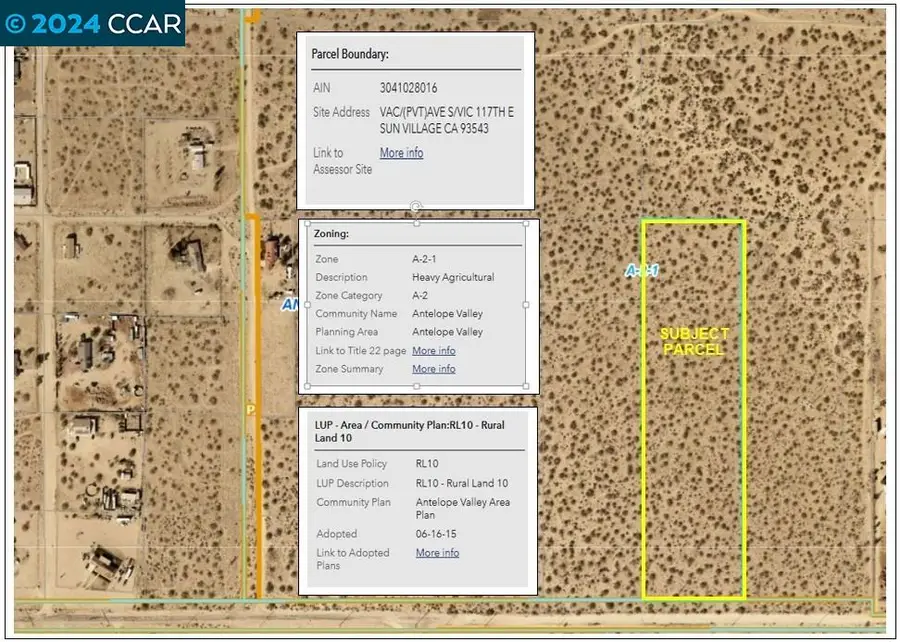The height and width of the screenshot is (642, 900).
Task: Select Heavy Agricultural description text
Action: pos(455,277)
